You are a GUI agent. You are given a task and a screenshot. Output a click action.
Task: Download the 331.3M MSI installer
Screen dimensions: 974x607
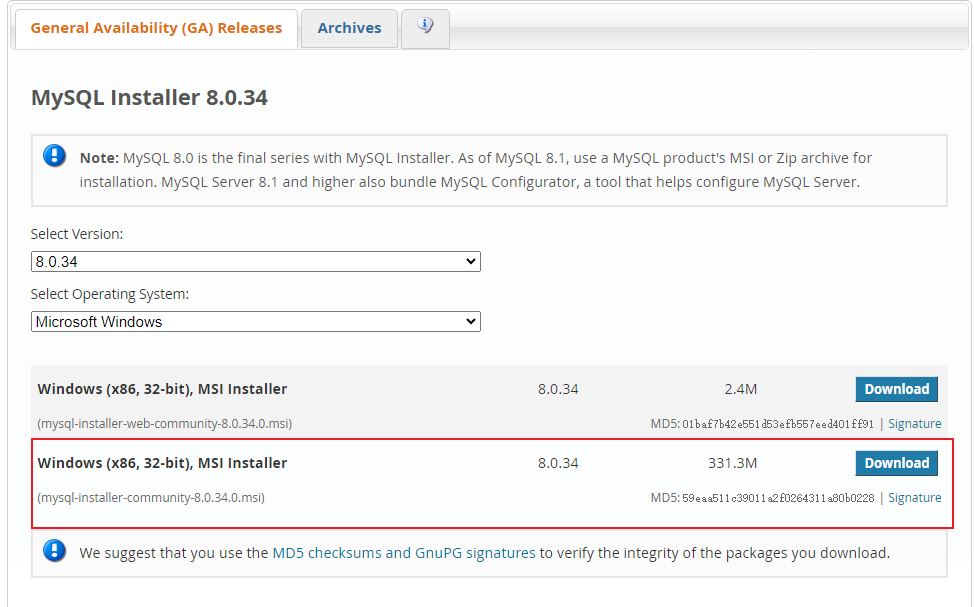[x=896, y=463]
